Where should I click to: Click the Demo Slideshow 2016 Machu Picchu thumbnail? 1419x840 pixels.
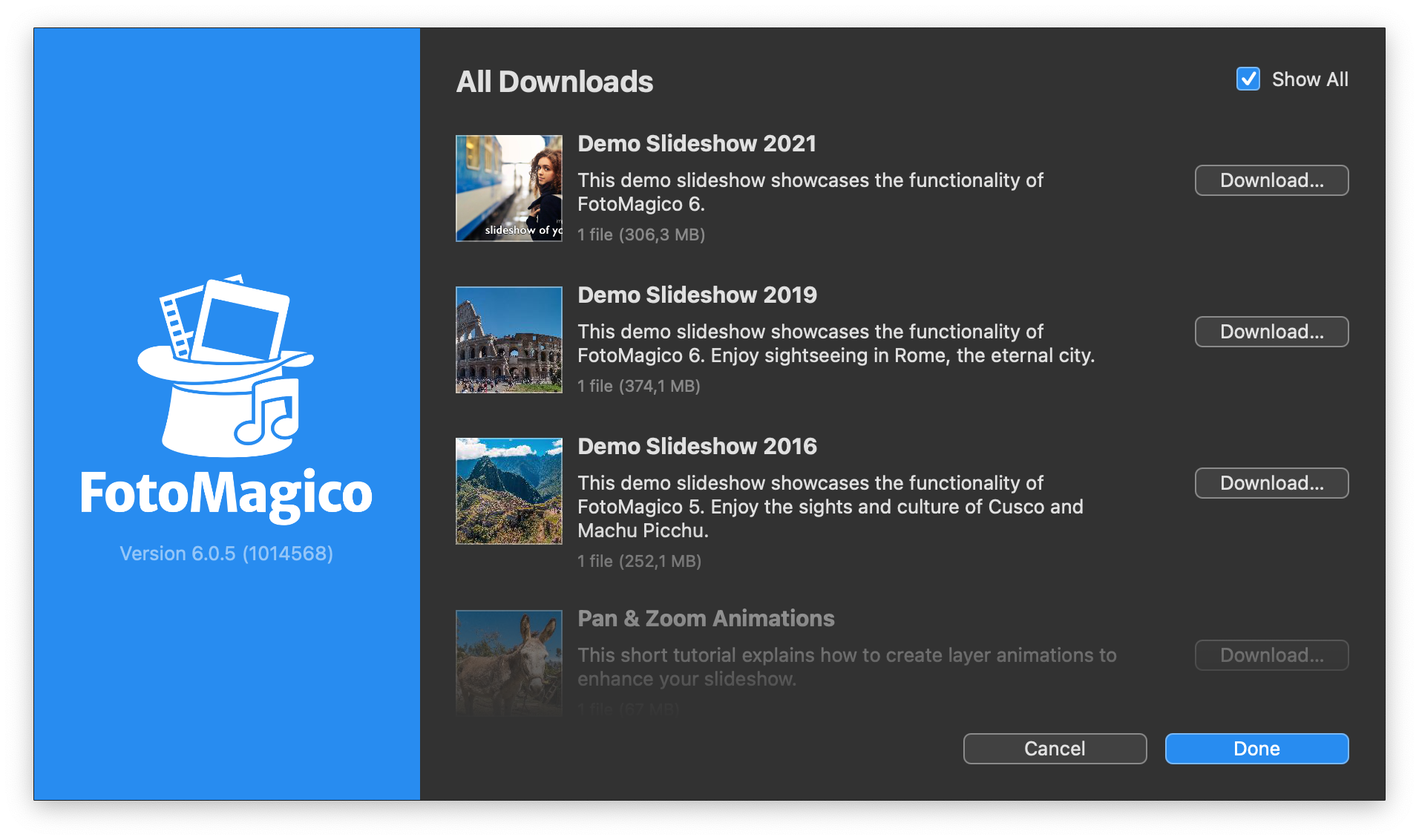[508, 490]
